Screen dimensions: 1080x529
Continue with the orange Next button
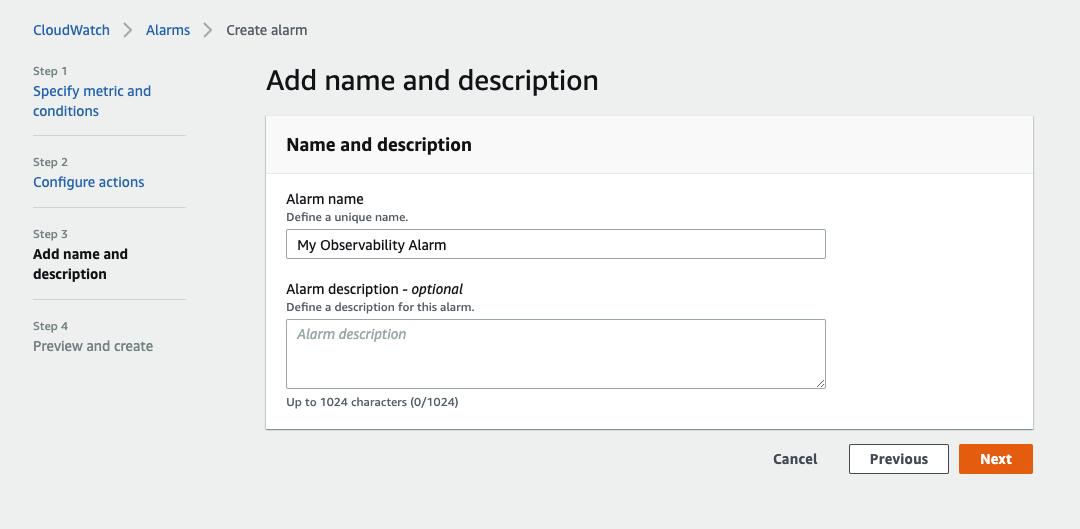(x=996, y=459)
